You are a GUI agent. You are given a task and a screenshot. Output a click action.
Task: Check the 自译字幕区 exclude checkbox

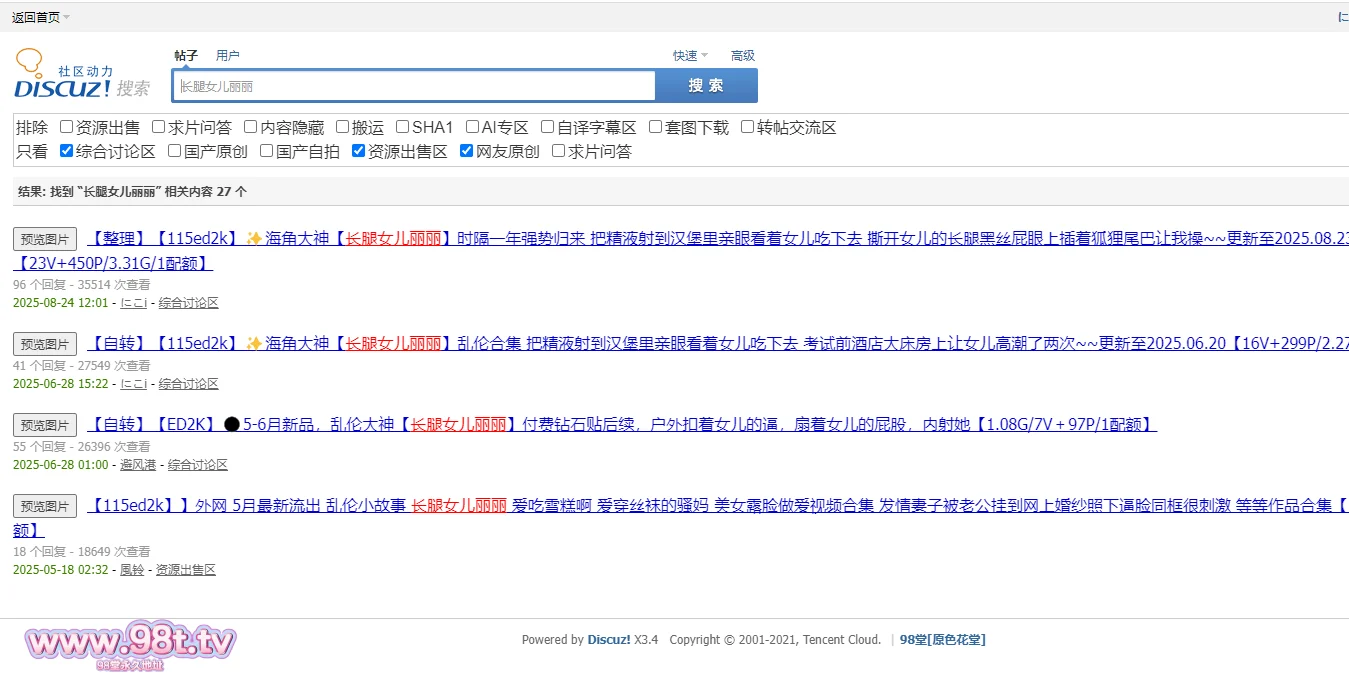[548, 127]
